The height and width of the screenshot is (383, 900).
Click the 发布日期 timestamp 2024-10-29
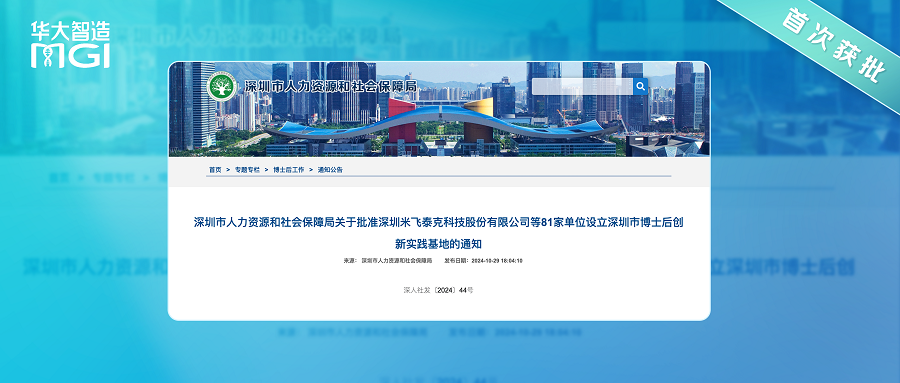[x=496, y=261]
